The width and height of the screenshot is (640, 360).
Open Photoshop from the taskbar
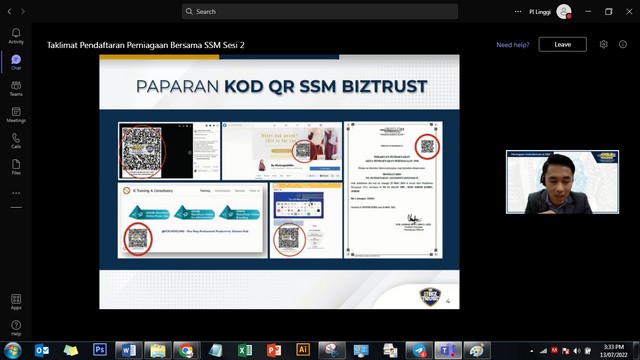100,350
